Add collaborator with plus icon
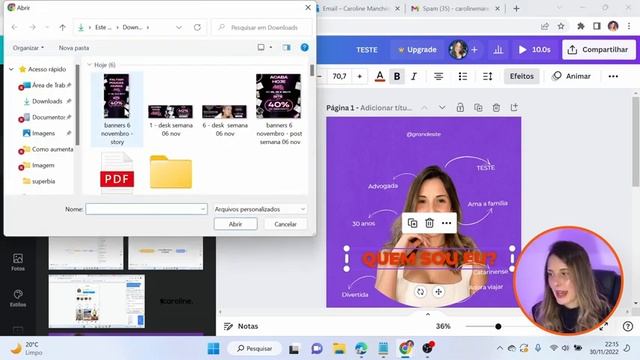This screenshot has height=360, width=640. (474, 49)
